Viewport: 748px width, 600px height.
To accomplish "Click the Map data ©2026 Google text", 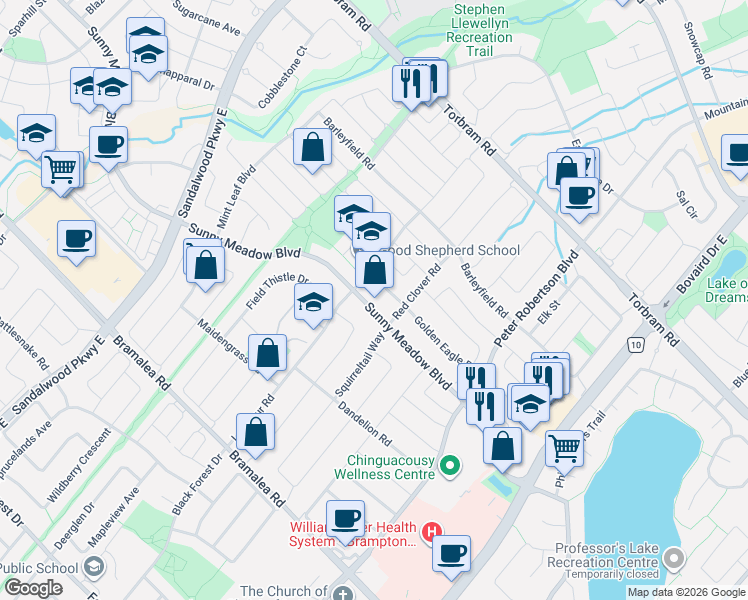I will 686,592.
